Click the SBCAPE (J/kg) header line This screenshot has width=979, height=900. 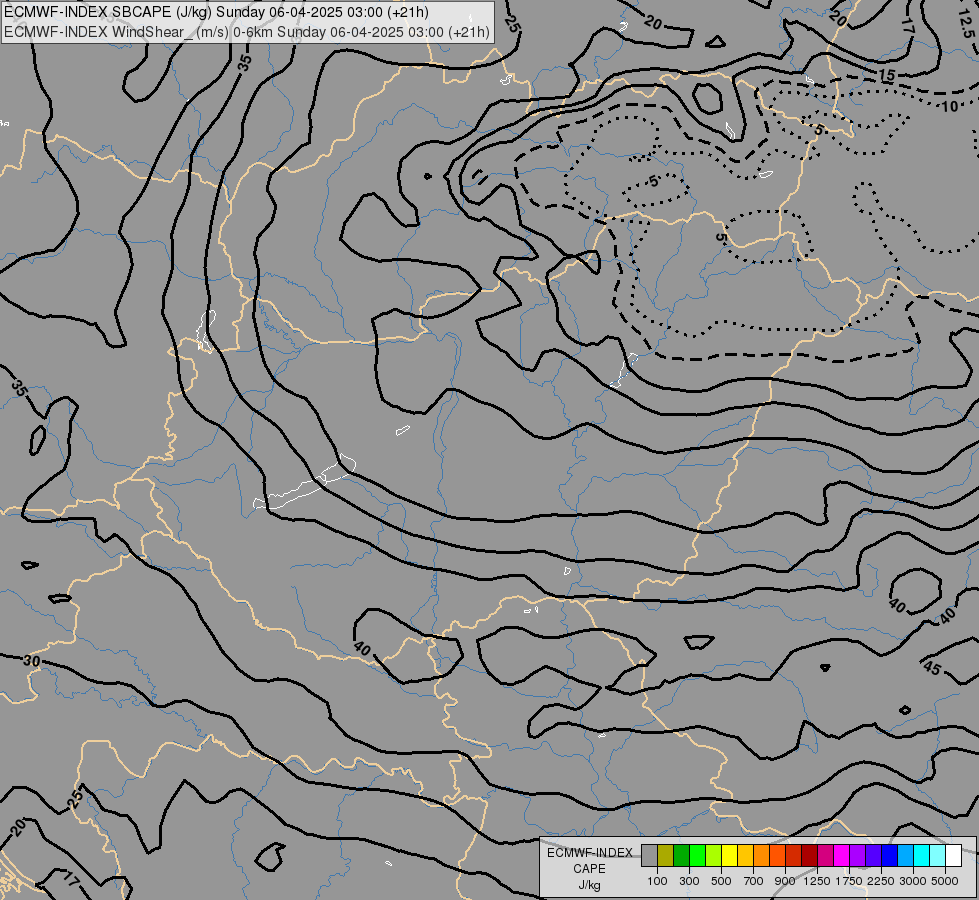pyautogui.click(x=217, y=12)
